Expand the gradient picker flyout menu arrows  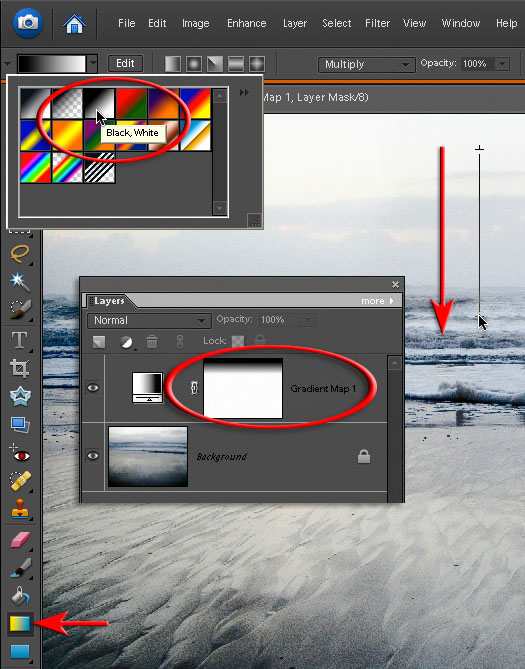244,92
